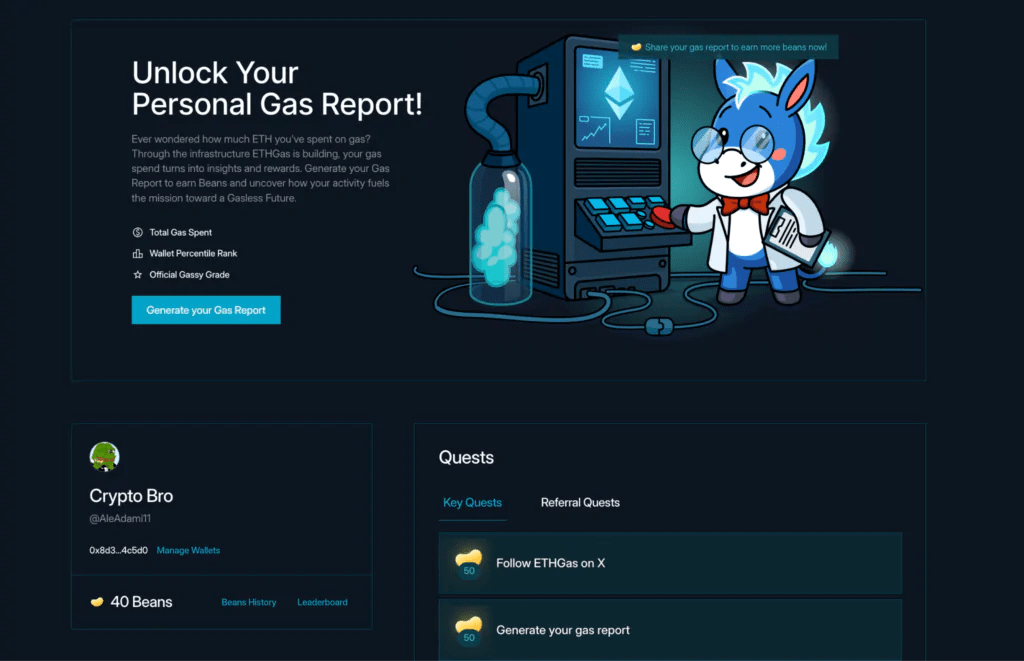This screenshot has width=1024, height=661.
Task: Click the Crypto Bro profile avatar
Action: tap(104, 456)
